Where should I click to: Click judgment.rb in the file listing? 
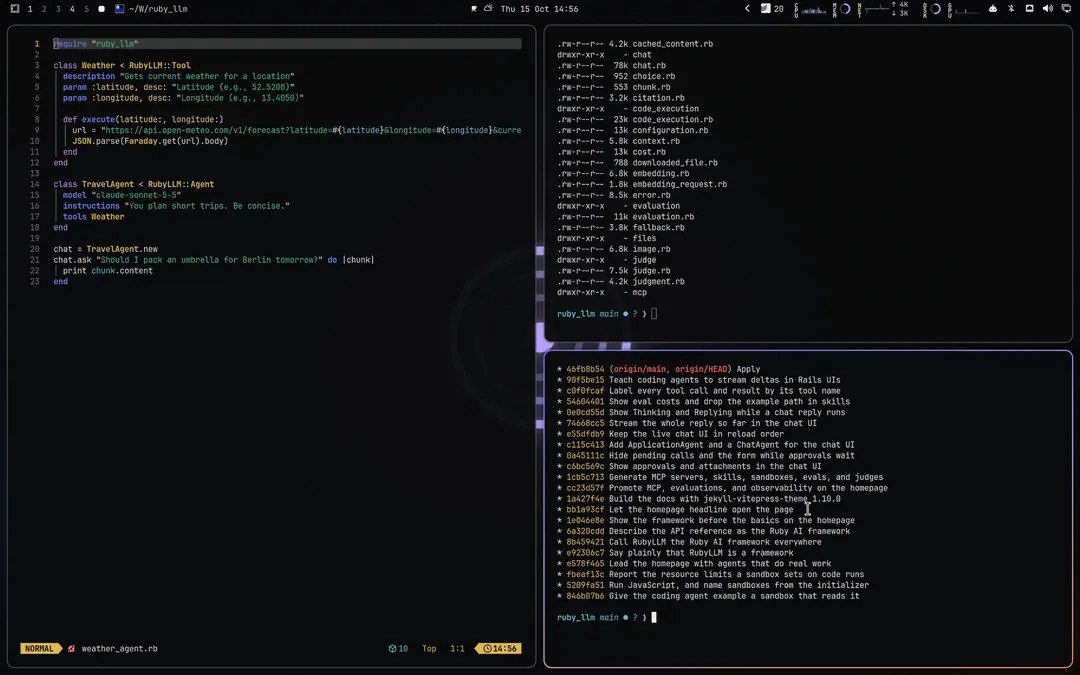click(x=658, y=281)
